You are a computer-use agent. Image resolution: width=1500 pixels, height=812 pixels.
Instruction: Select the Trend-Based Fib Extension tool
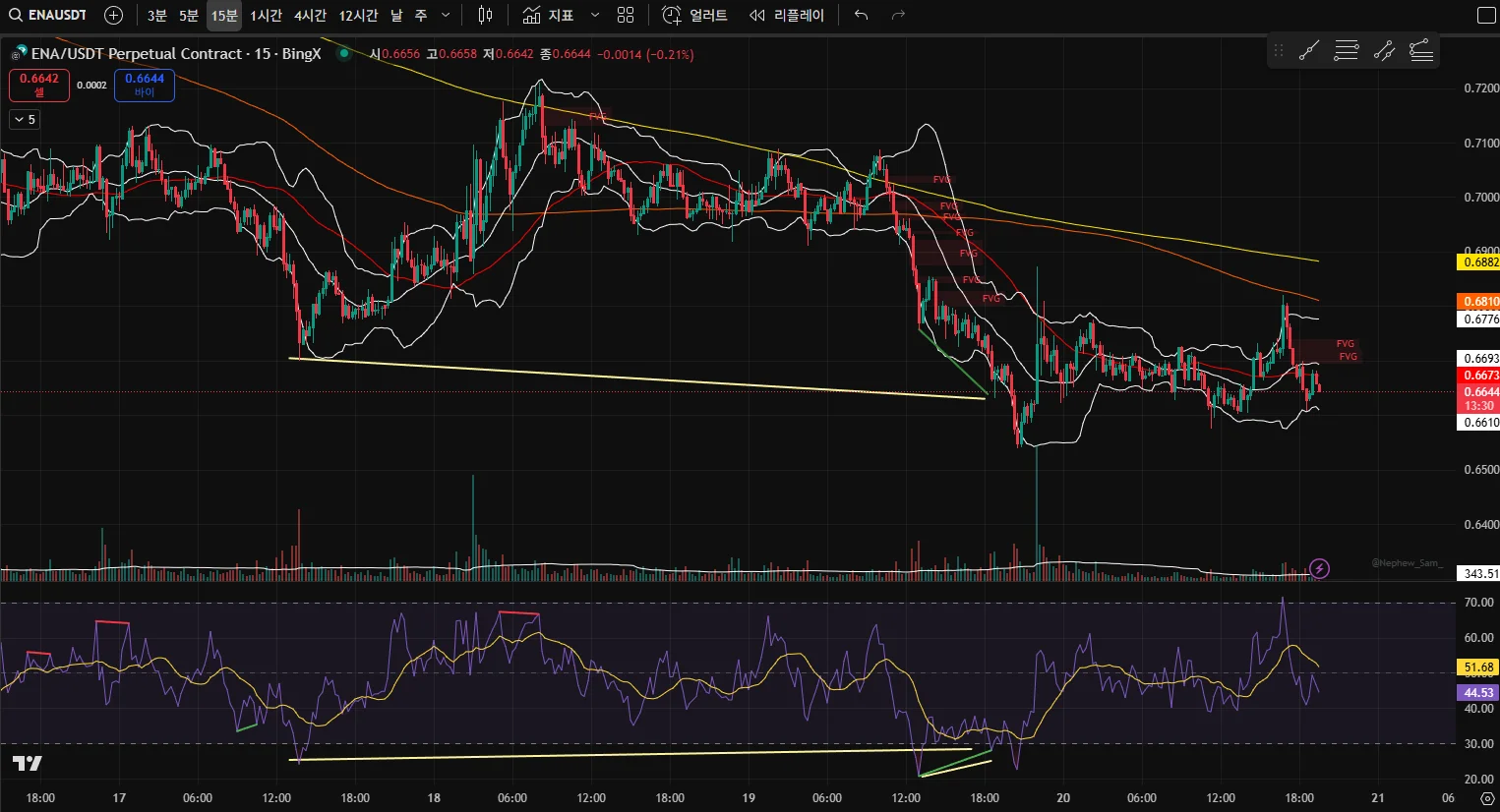click(1421, 51)
